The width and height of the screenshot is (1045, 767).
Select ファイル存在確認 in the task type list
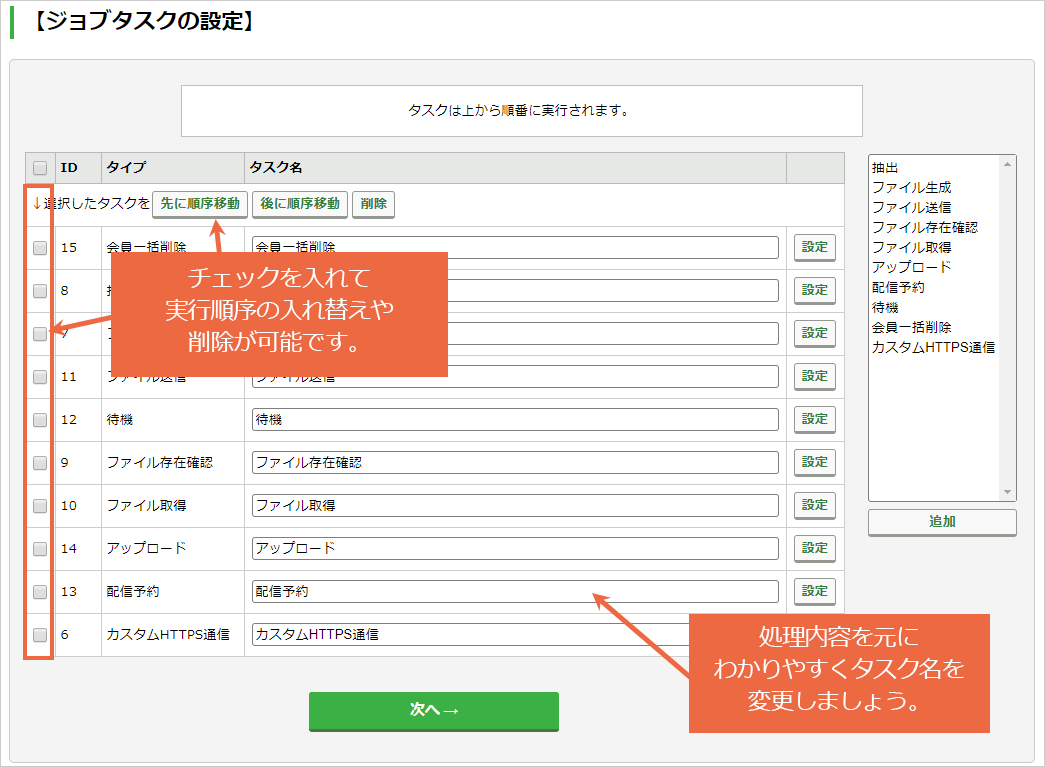pos(925,228)
